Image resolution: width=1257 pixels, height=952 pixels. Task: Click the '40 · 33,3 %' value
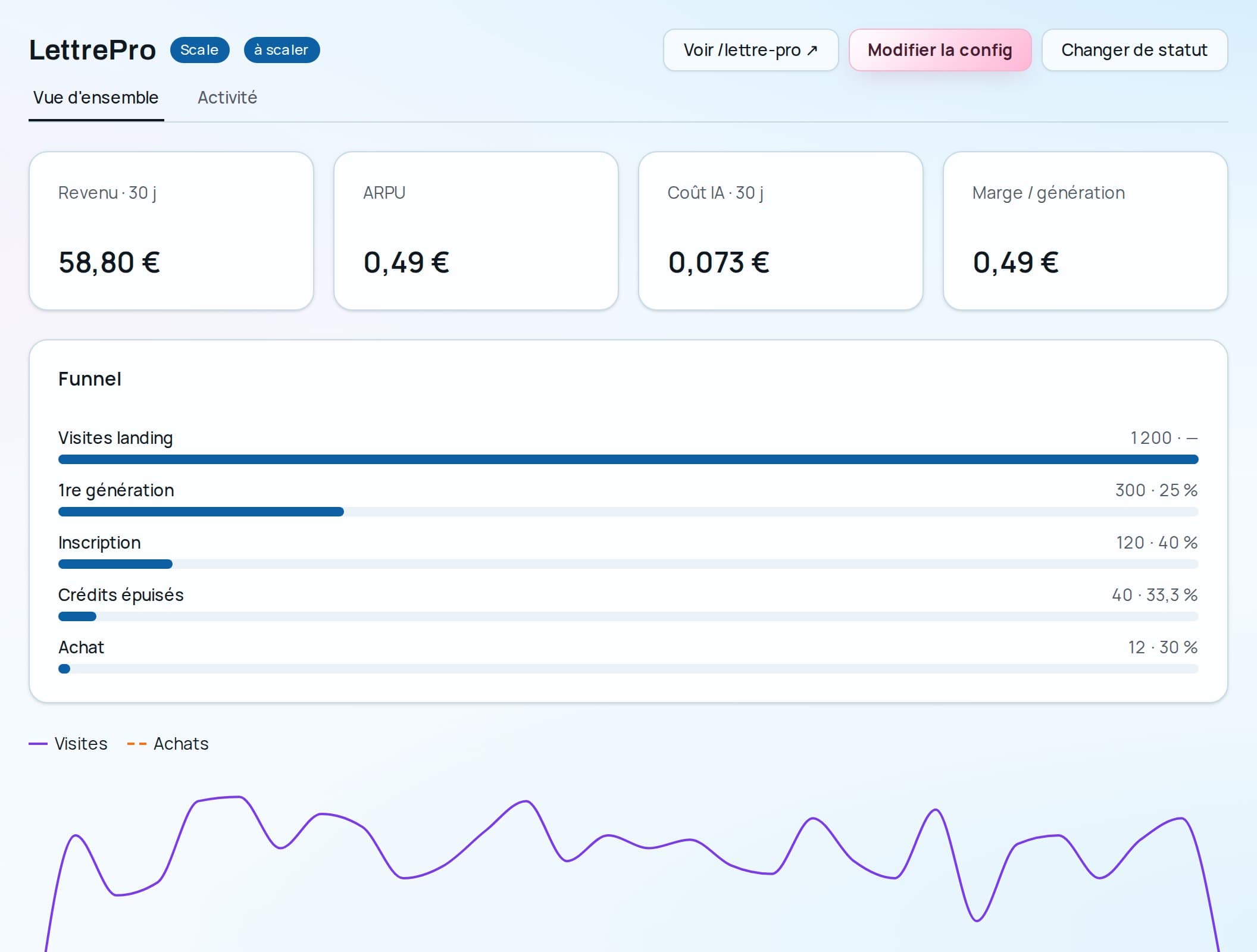click(1155, 595)
